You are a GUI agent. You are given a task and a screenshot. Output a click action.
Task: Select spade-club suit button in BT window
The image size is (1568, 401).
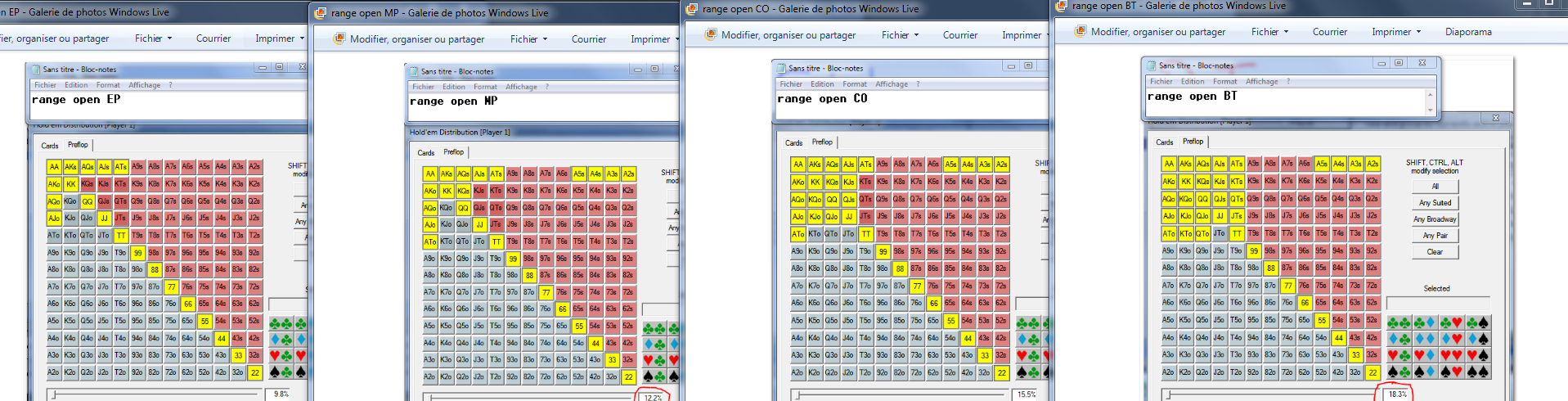tap(1400, 372)
